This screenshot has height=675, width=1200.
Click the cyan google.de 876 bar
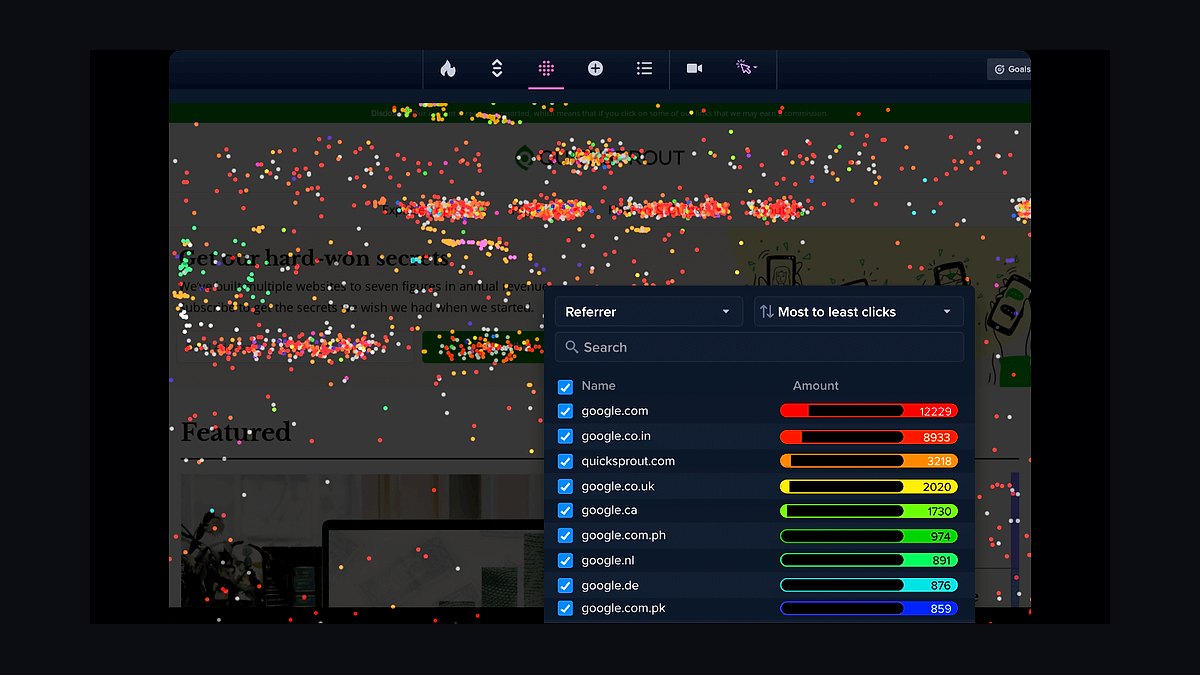(x=868, y=586)
